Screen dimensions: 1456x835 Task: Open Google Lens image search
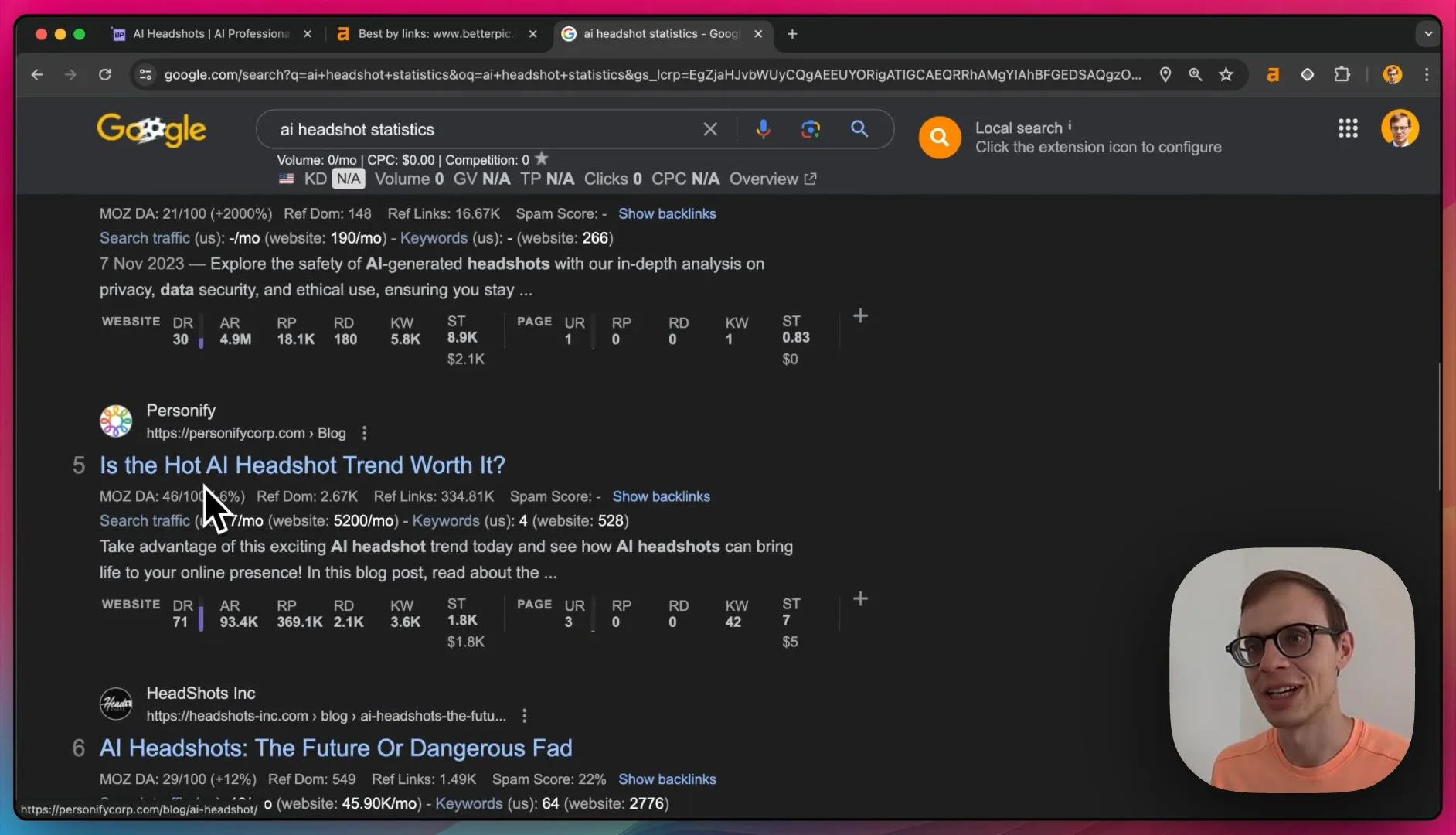tap(810, 129)
